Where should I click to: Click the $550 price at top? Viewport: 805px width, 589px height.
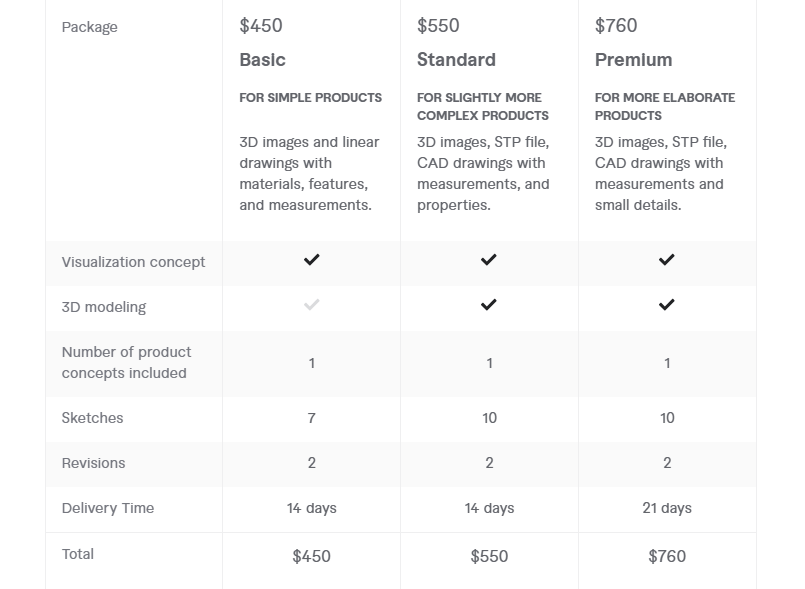coord(439,26)
